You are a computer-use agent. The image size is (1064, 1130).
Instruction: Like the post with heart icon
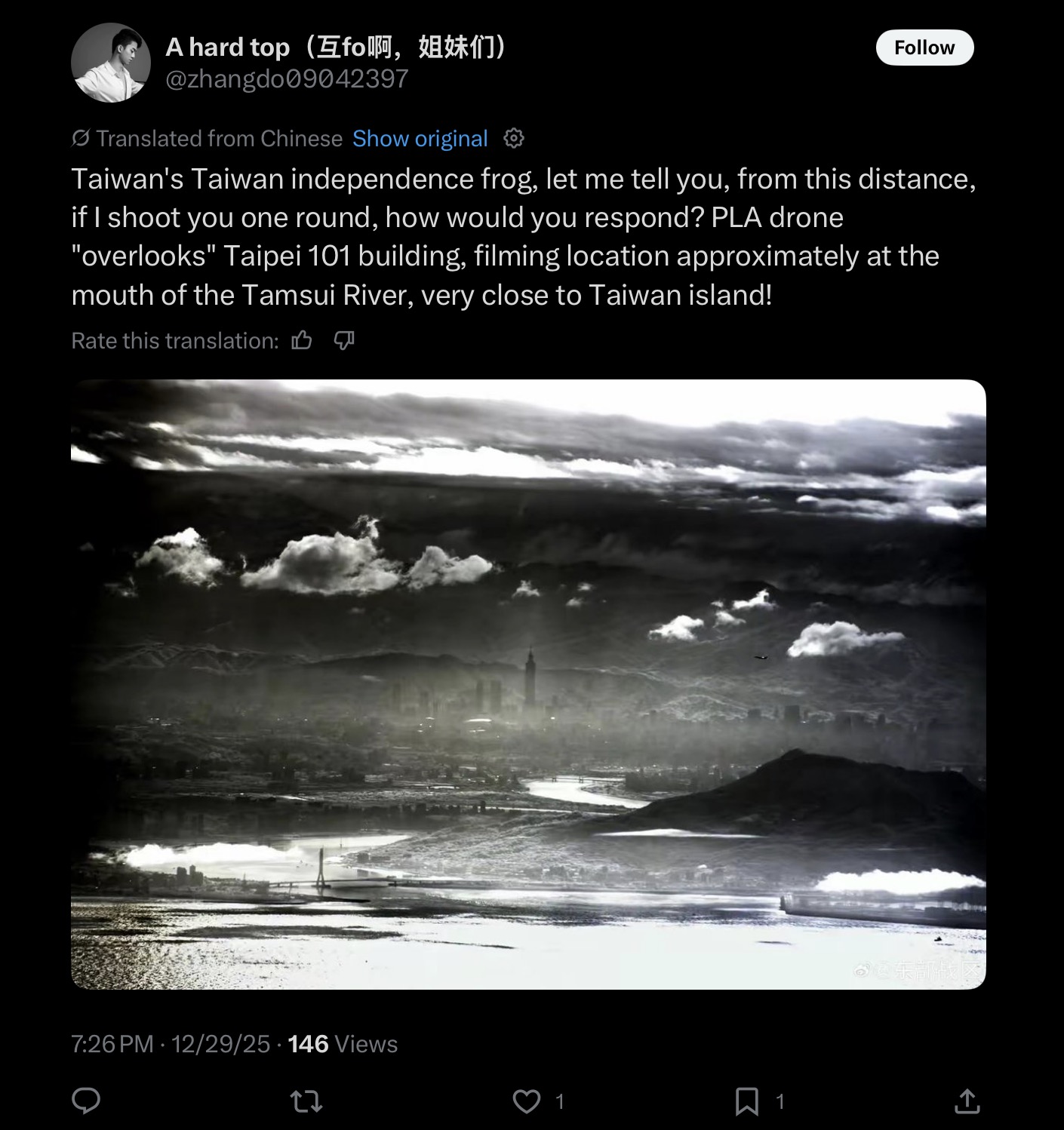click(x=527, y=1102)
